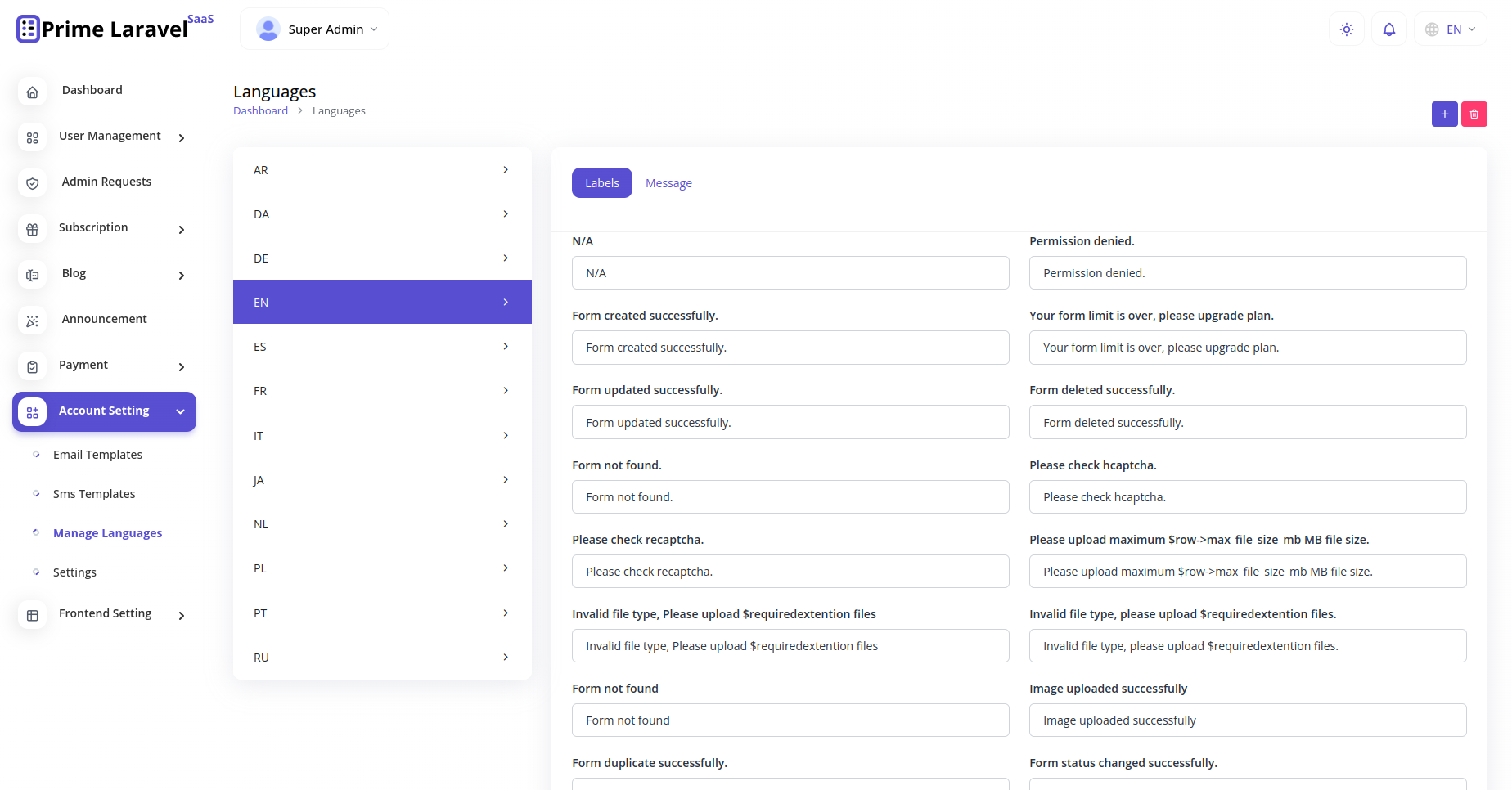Click the Dashboard home icon
This screenshot has width=1512, height=790.
32,92
